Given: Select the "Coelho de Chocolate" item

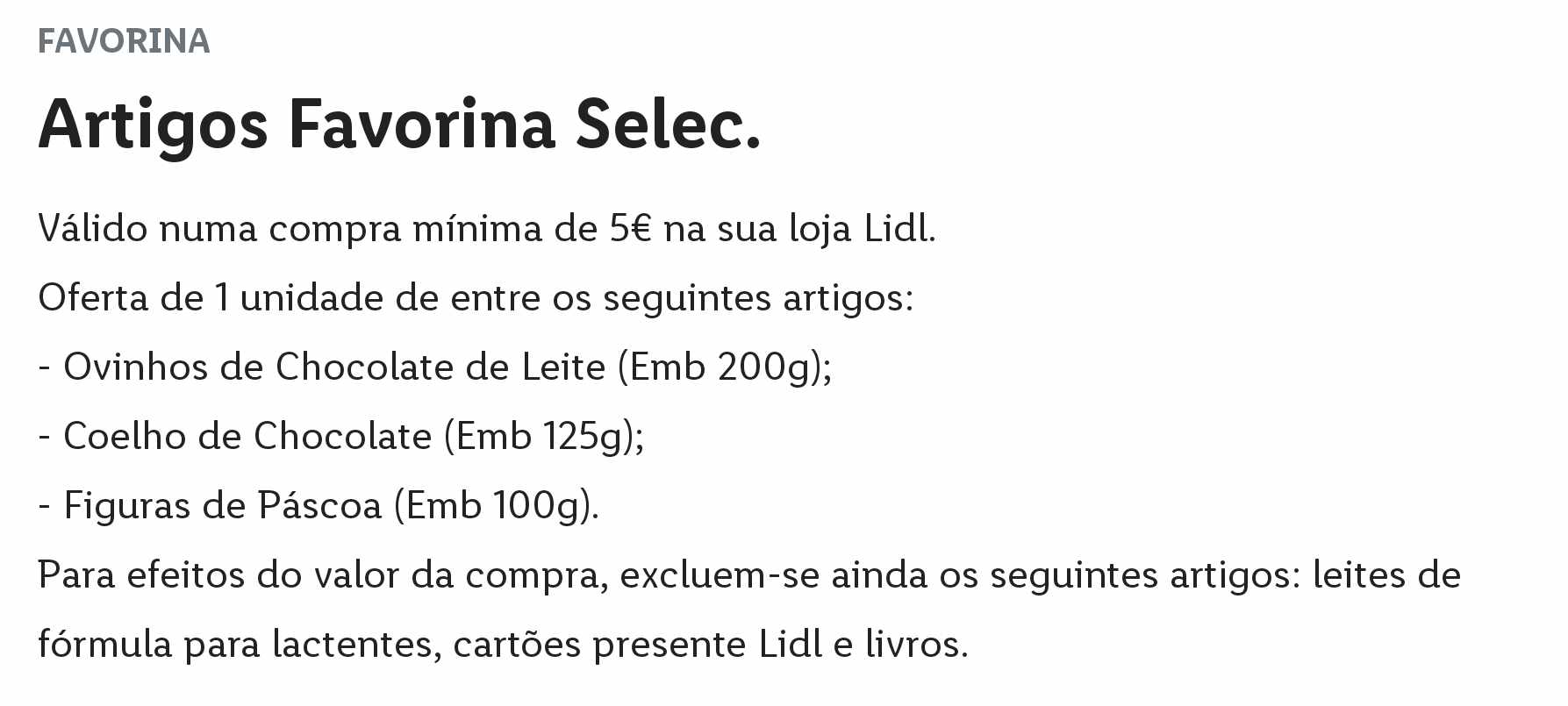Looking at the screenshot, I should point(247,436).
